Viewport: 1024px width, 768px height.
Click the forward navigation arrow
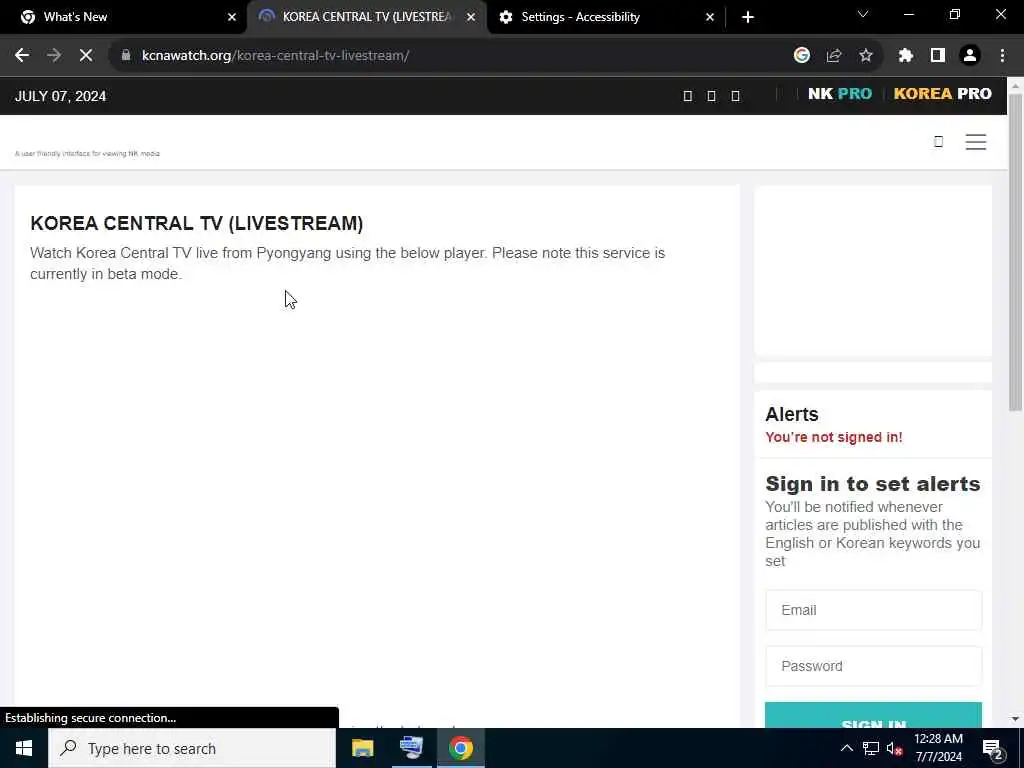pyautogui.click(x=54, y=56)
